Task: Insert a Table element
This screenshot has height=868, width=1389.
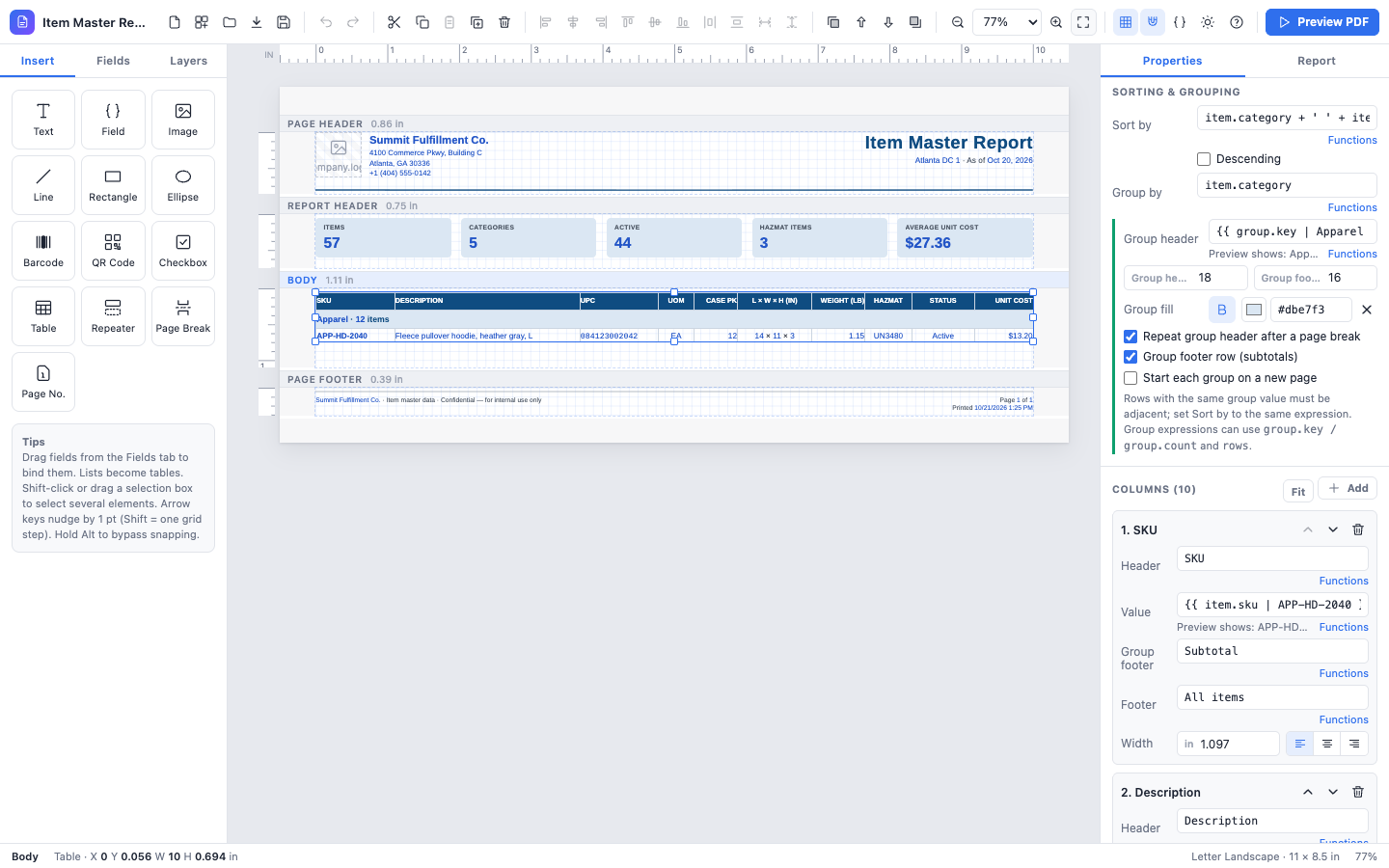Action: pos(43,316)
